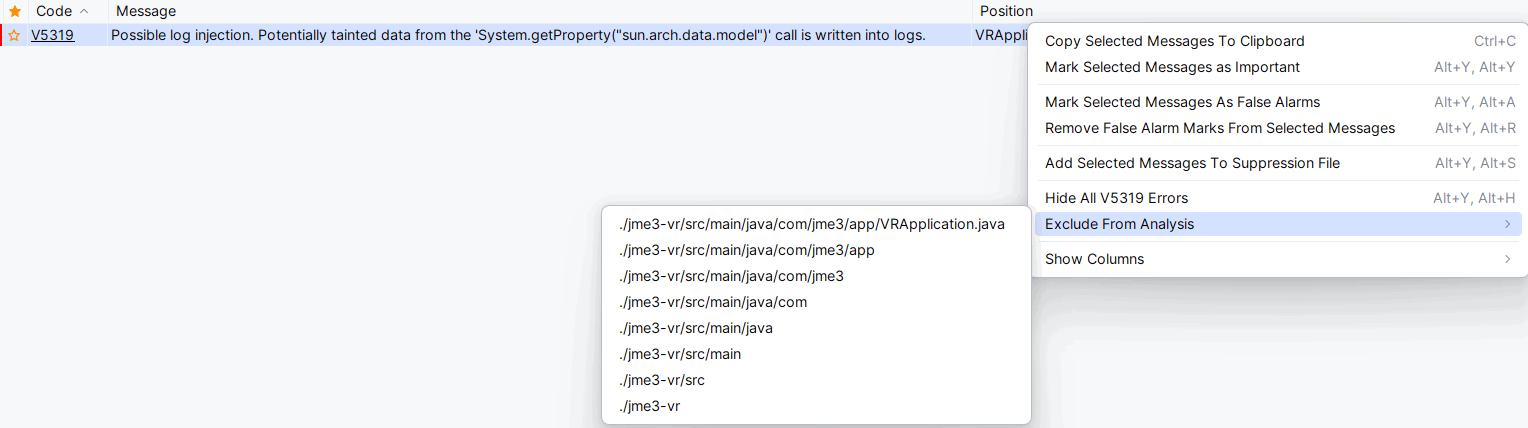Choose Mark Selected Messages As False Alarms
The image size is (1528, 428).
click(1182, 102)
